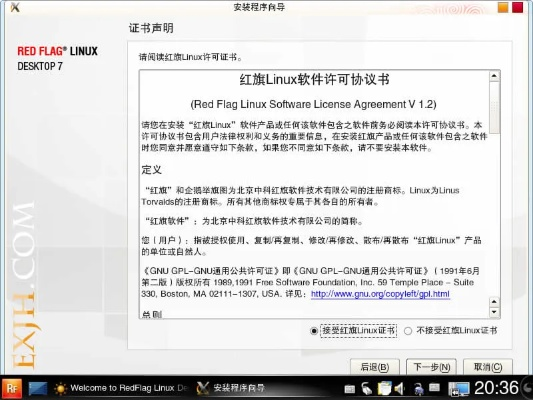Viewport: 533px width, 400px height.
Task: Click the orange title bar button
Action: 503,7
